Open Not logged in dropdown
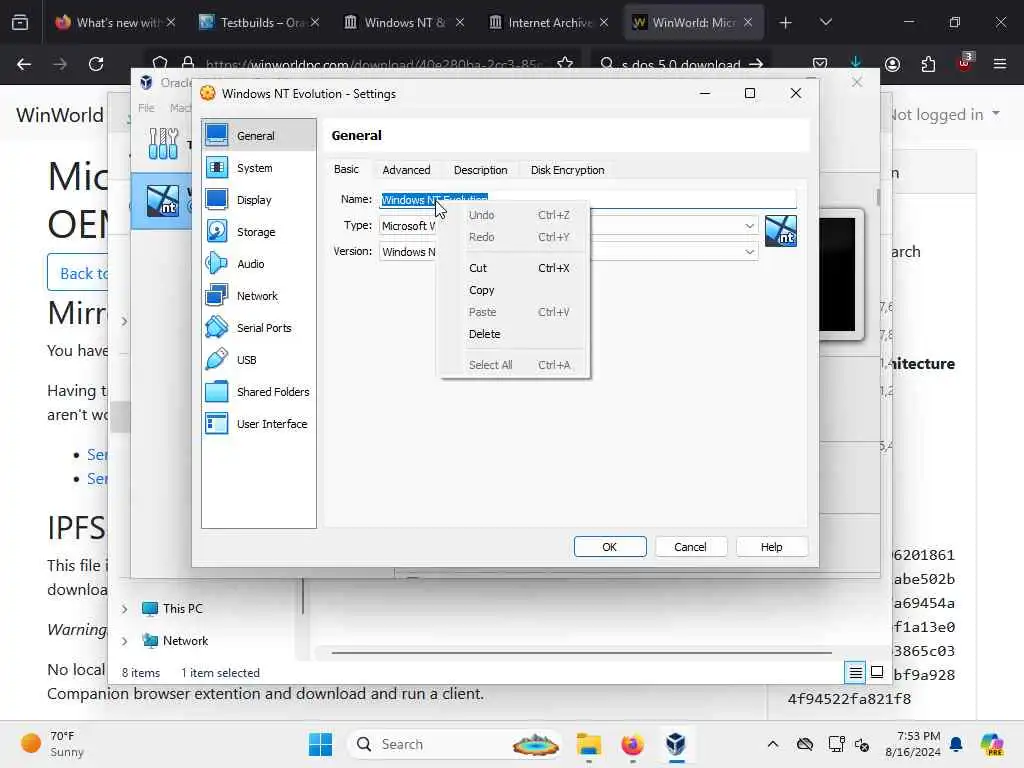Screen dimensions: 1024x768 coord(944,114)
